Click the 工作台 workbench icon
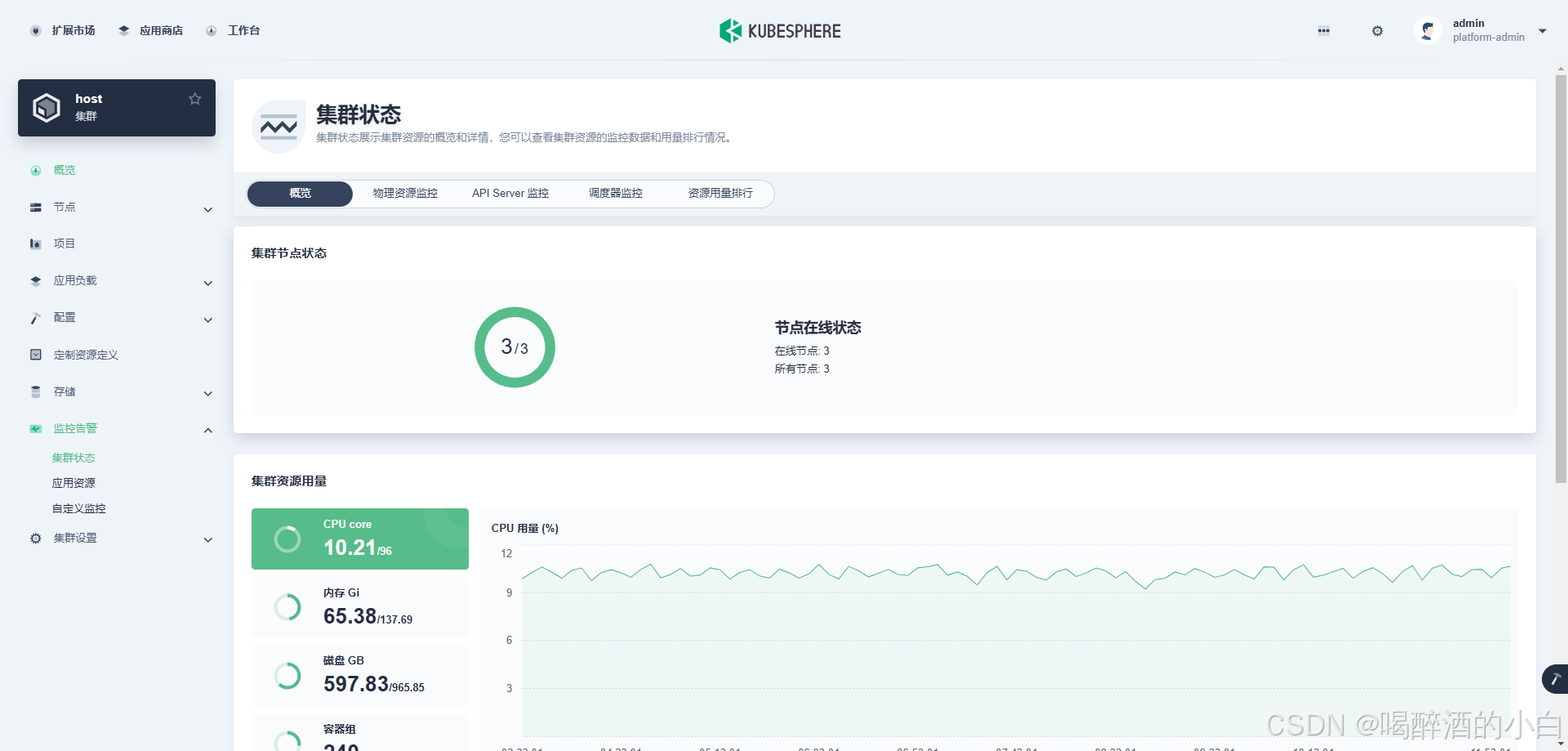 (x=212, y=31)
